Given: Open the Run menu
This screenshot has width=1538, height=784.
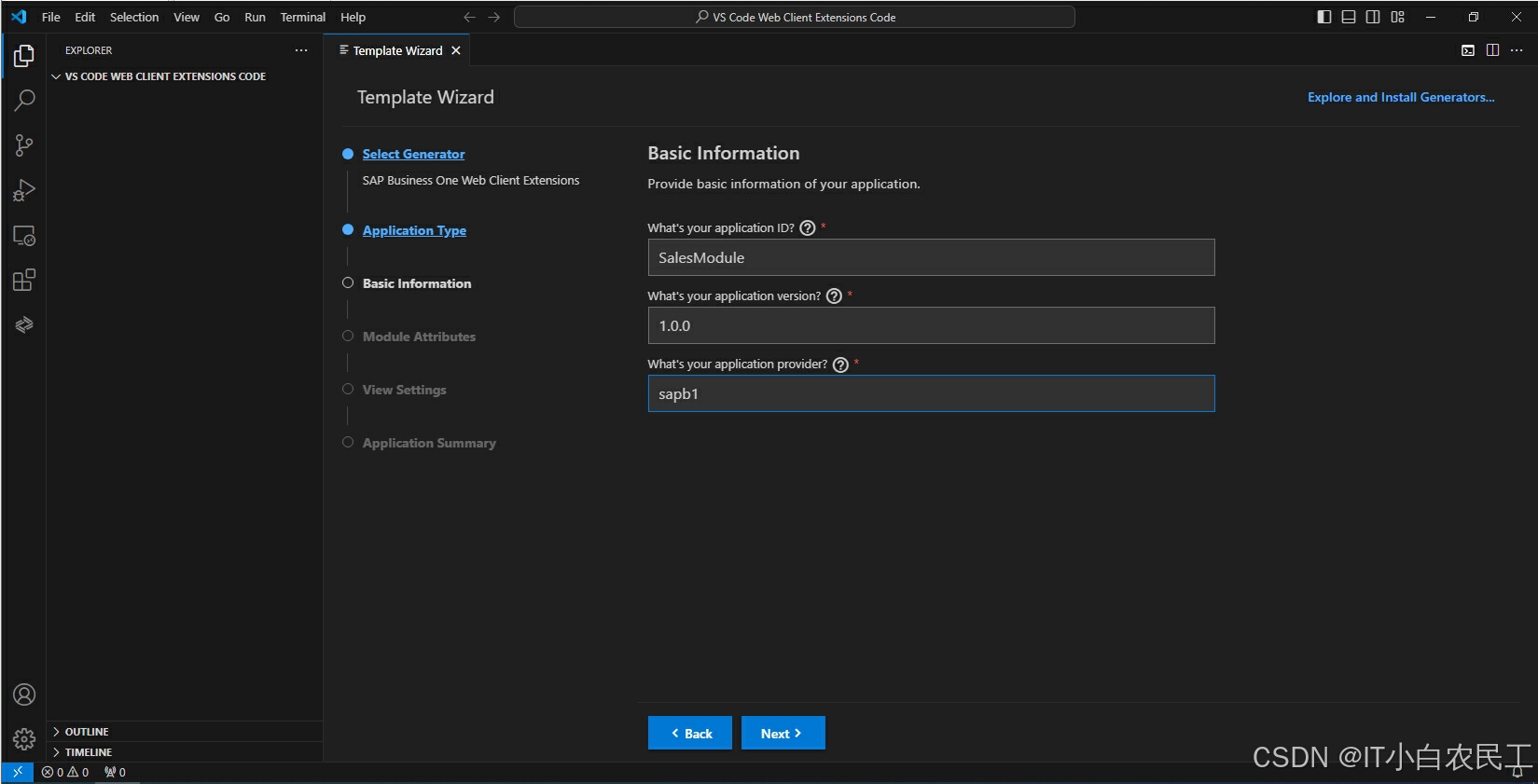Looking at the screenshot, I should (255, 17).
